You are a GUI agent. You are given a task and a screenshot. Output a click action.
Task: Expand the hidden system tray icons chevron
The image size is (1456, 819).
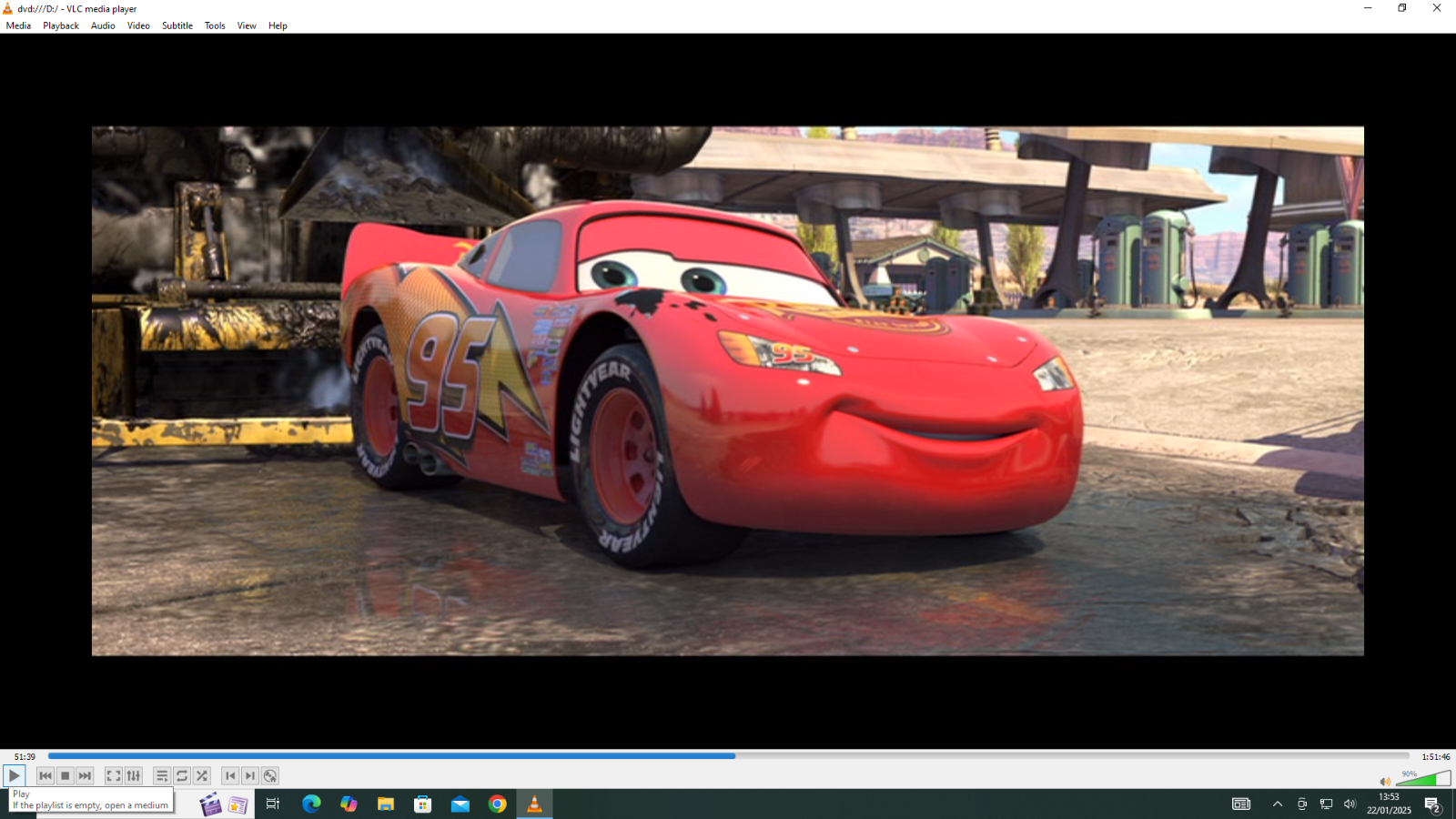(x=1278, y=804)
